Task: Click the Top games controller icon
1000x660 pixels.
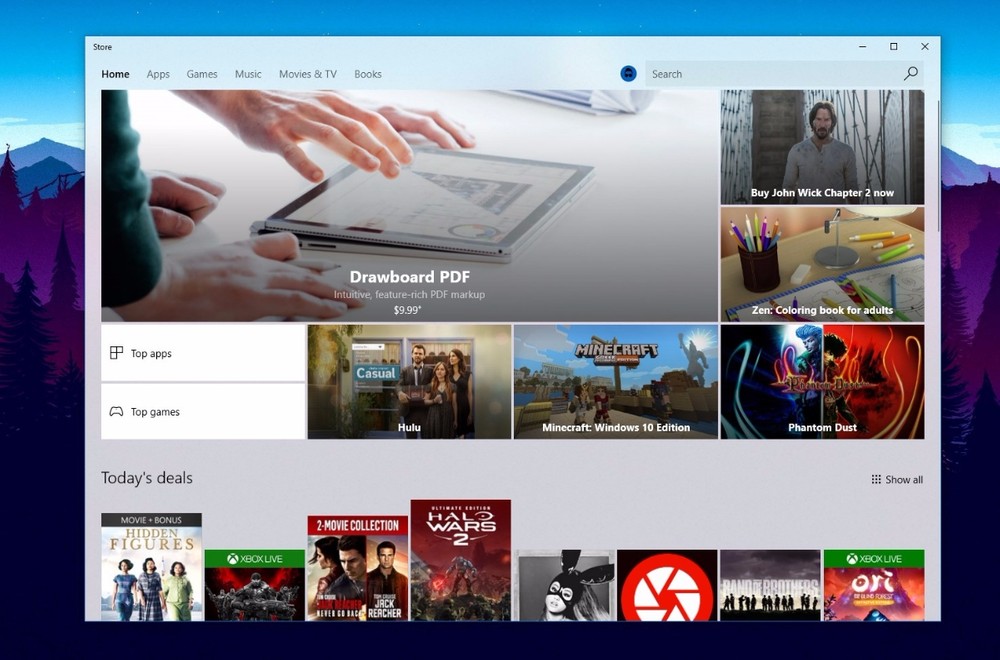Action: click(x=116, y=412)
